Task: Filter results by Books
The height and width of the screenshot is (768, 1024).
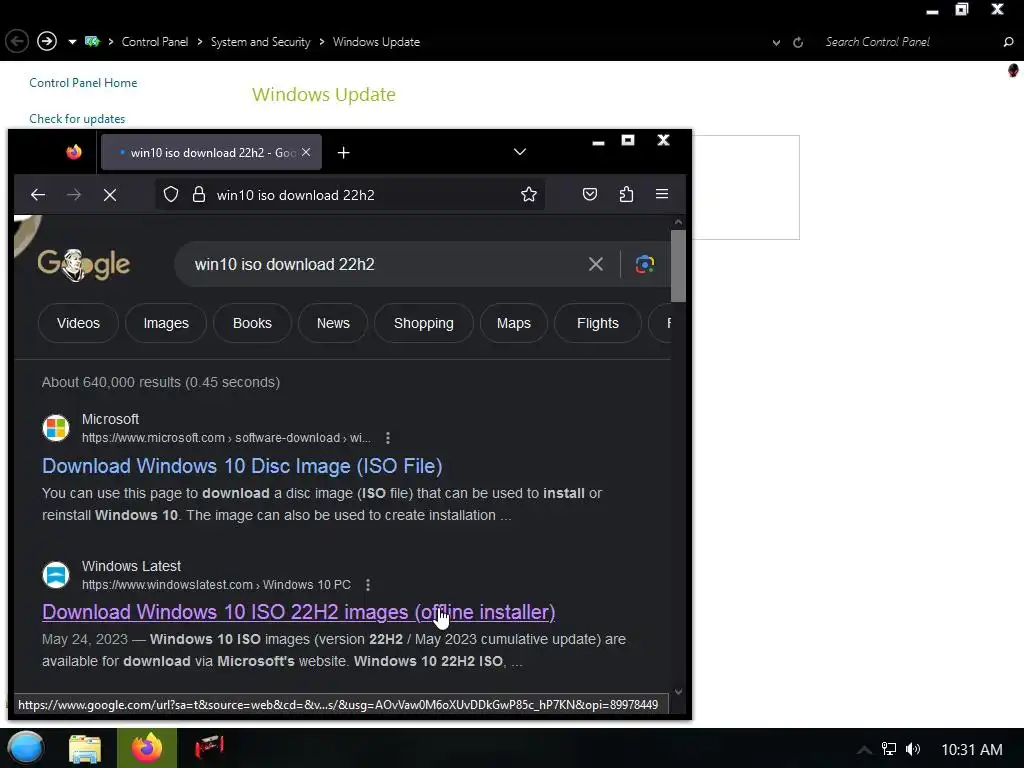Action: (252, 323)
